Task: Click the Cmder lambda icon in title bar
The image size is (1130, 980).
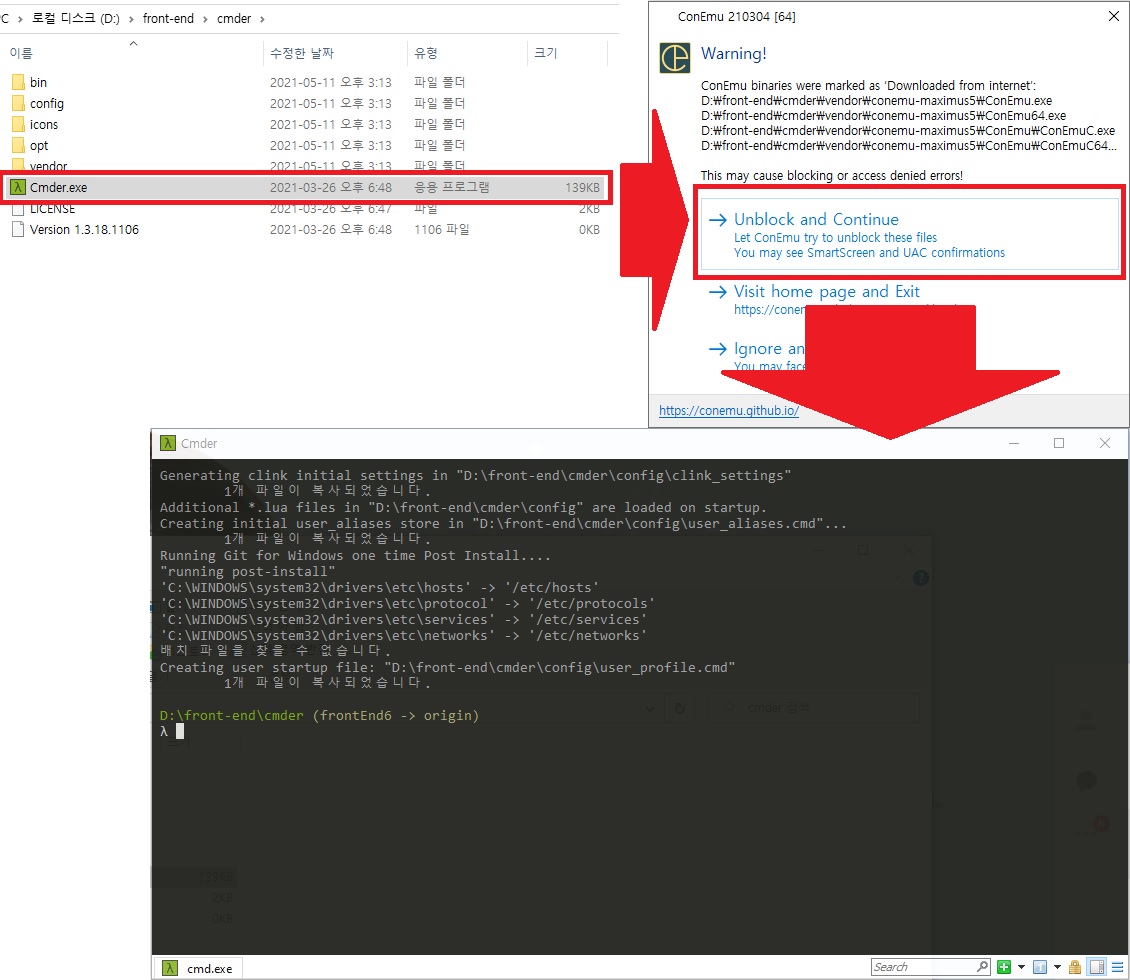Action: (x=168, y=443)
